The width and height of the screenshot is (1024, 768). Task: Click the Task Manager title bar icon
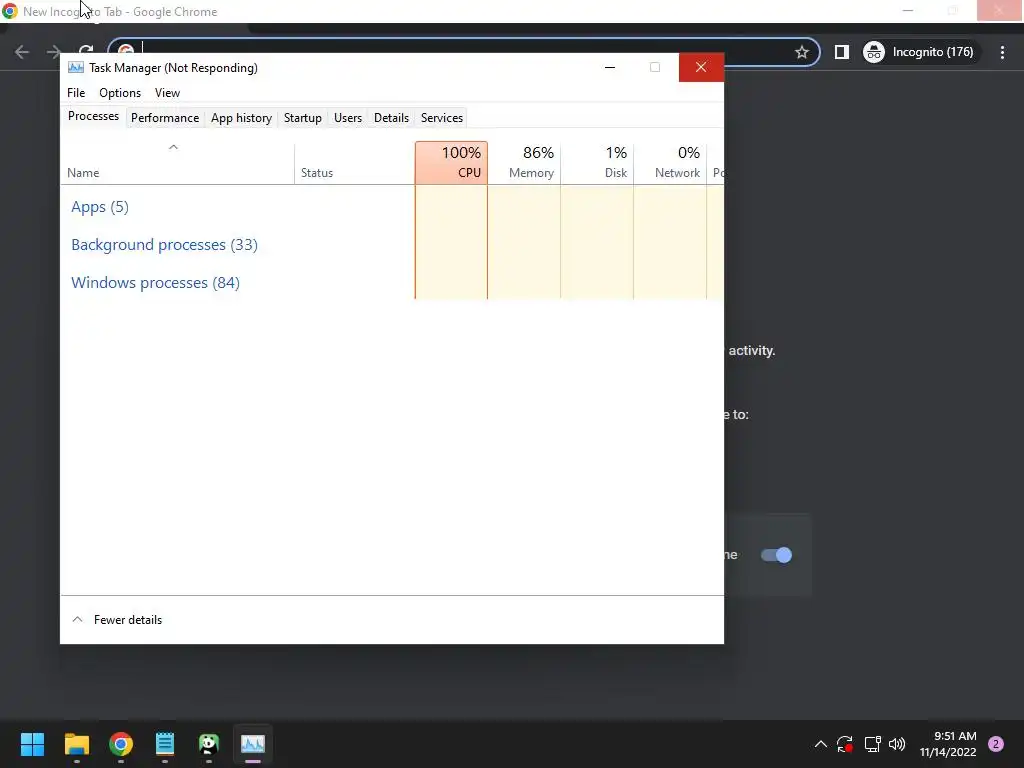click(x=76, y=67)
